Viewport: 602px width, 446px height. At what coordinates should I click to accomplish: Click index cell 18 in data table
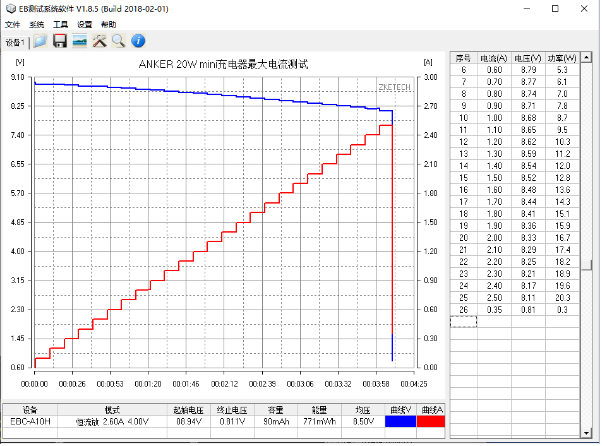[463, 214]
